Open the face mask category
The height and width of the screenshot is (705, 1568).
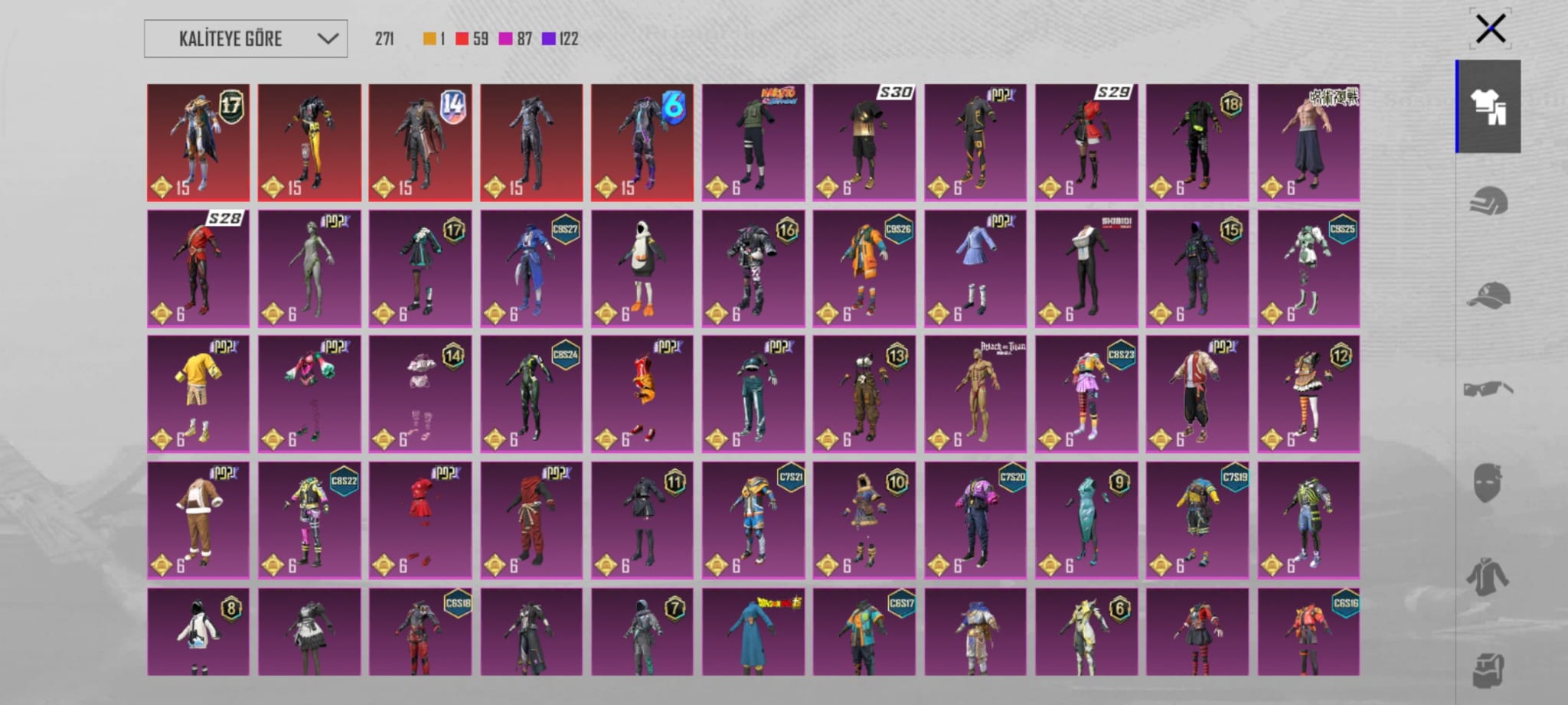tap(1488, 482)
